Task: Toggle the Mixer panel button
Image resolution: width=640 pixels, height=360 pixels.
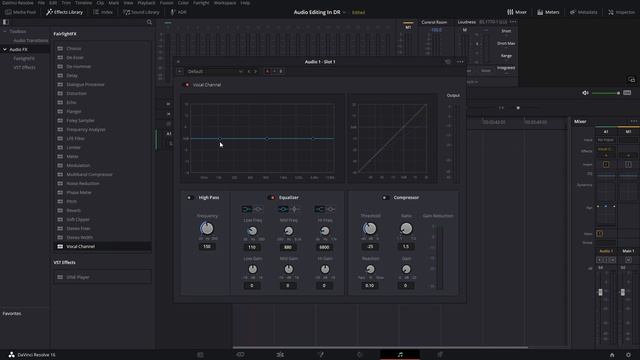Action: point(517,12)
